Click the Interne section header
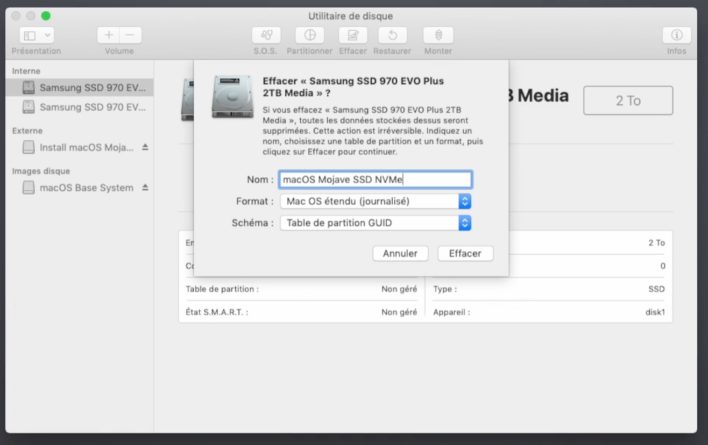708x445 pixels. pos(26,71)
